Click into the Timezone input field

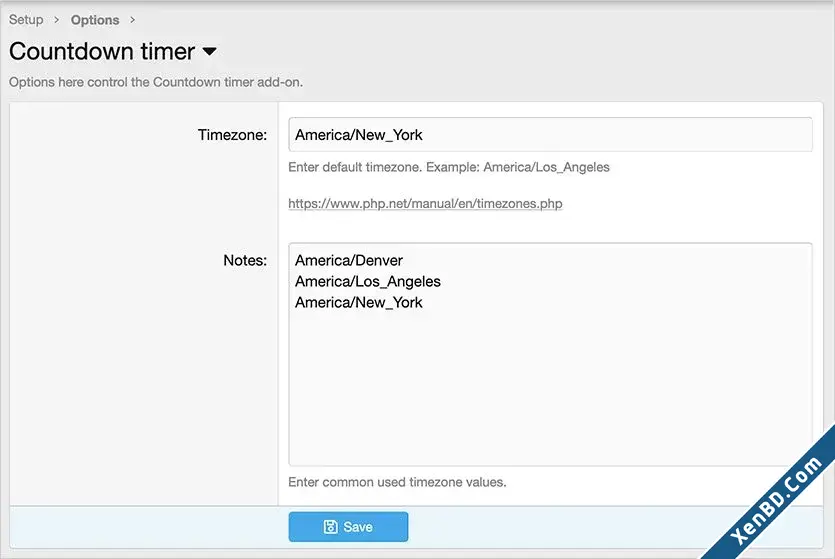(x=550, y=135)
